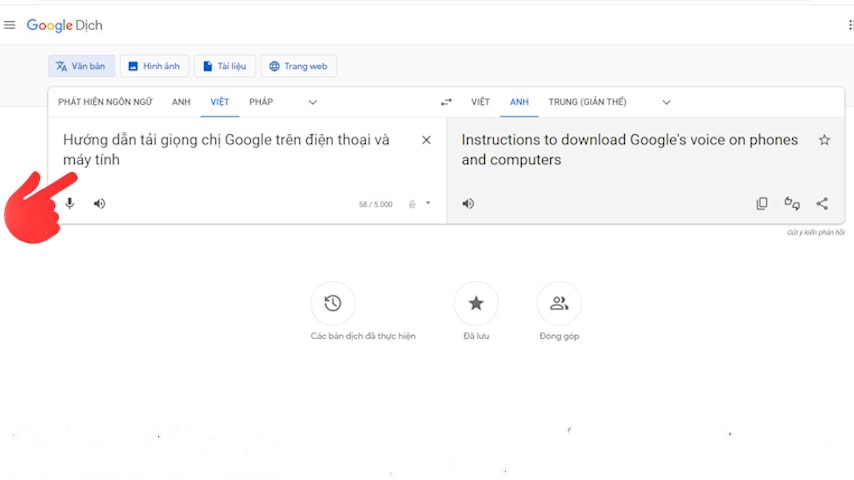Listen to the English translation speaker
This screenshot has width=854, height=480.
(x=468, y=203)
